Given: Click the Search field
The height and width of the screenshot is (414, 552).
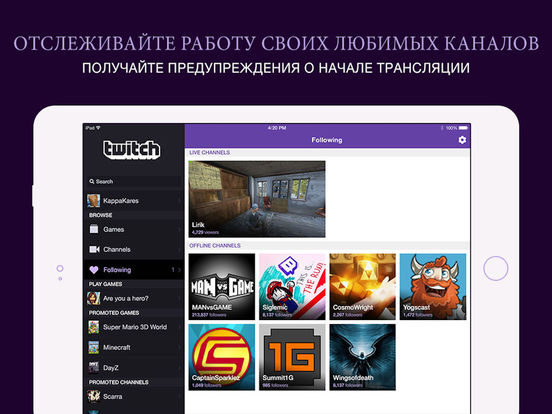Looking at the screenshot, I should [134, 182].
